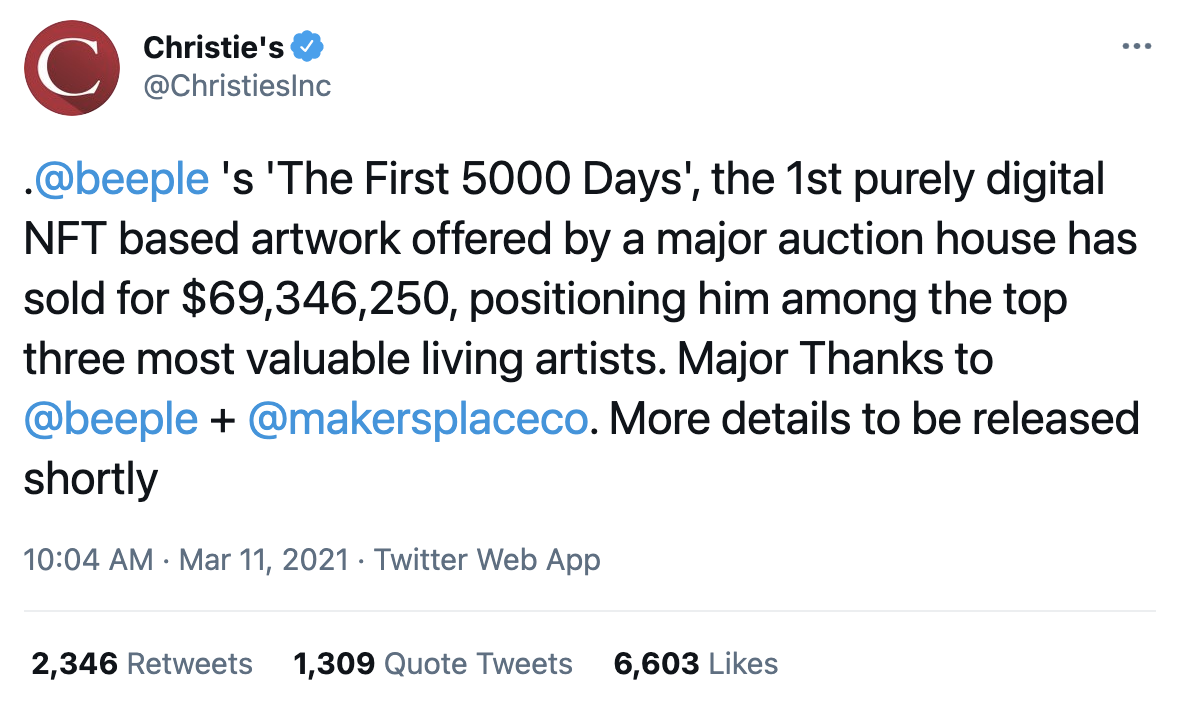The image size is (1182, 708).
Task: Show the 6,603 Likes list
Action: click(x=695, y=663)
